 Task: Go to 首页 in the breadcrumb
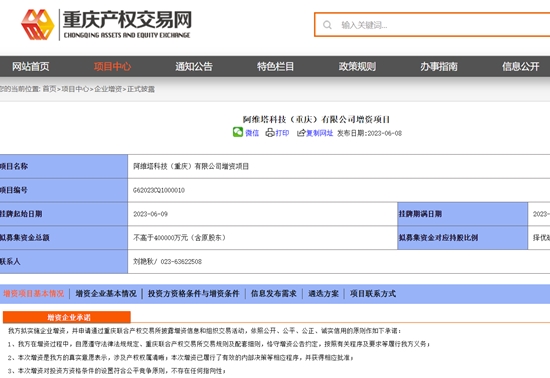click(x=49, y=89)
